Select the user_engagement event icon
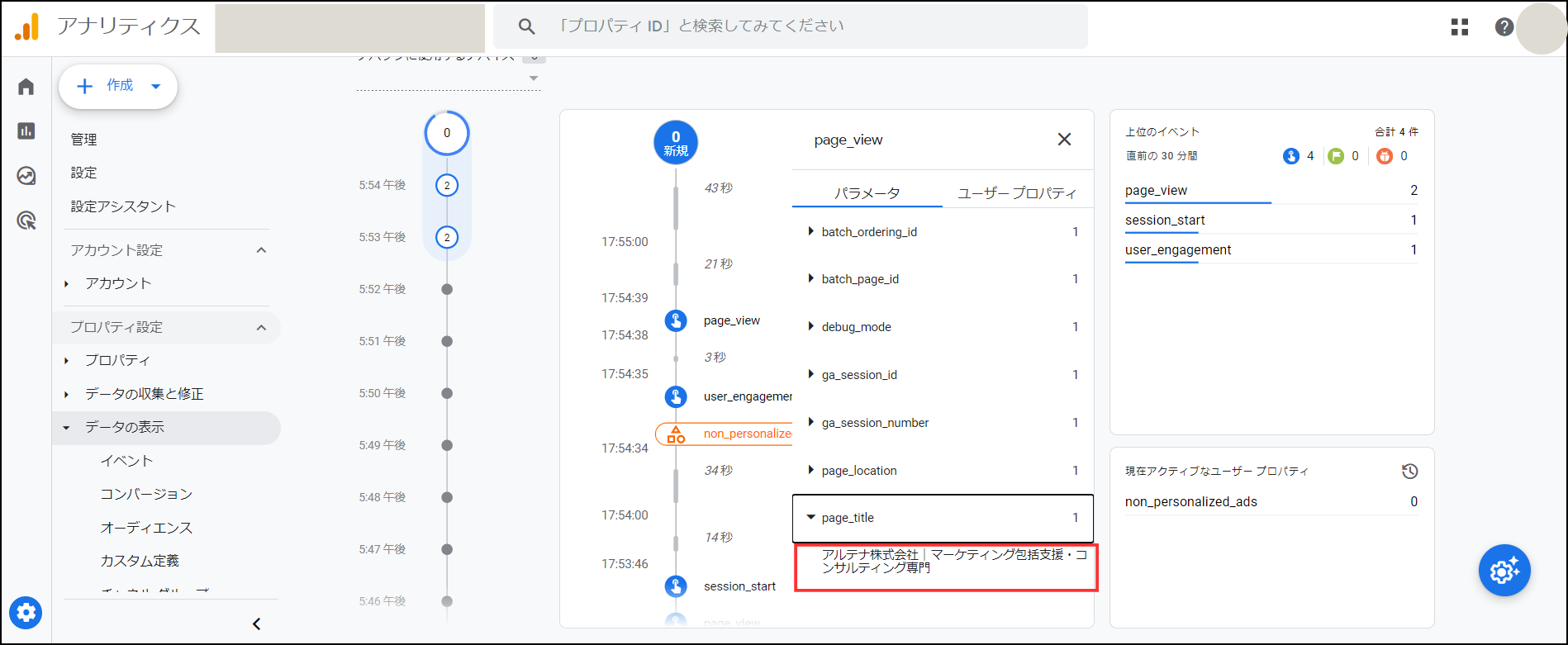Viewport: 1568px width, 645px height. pyautogui.click(x=676, y=396)
